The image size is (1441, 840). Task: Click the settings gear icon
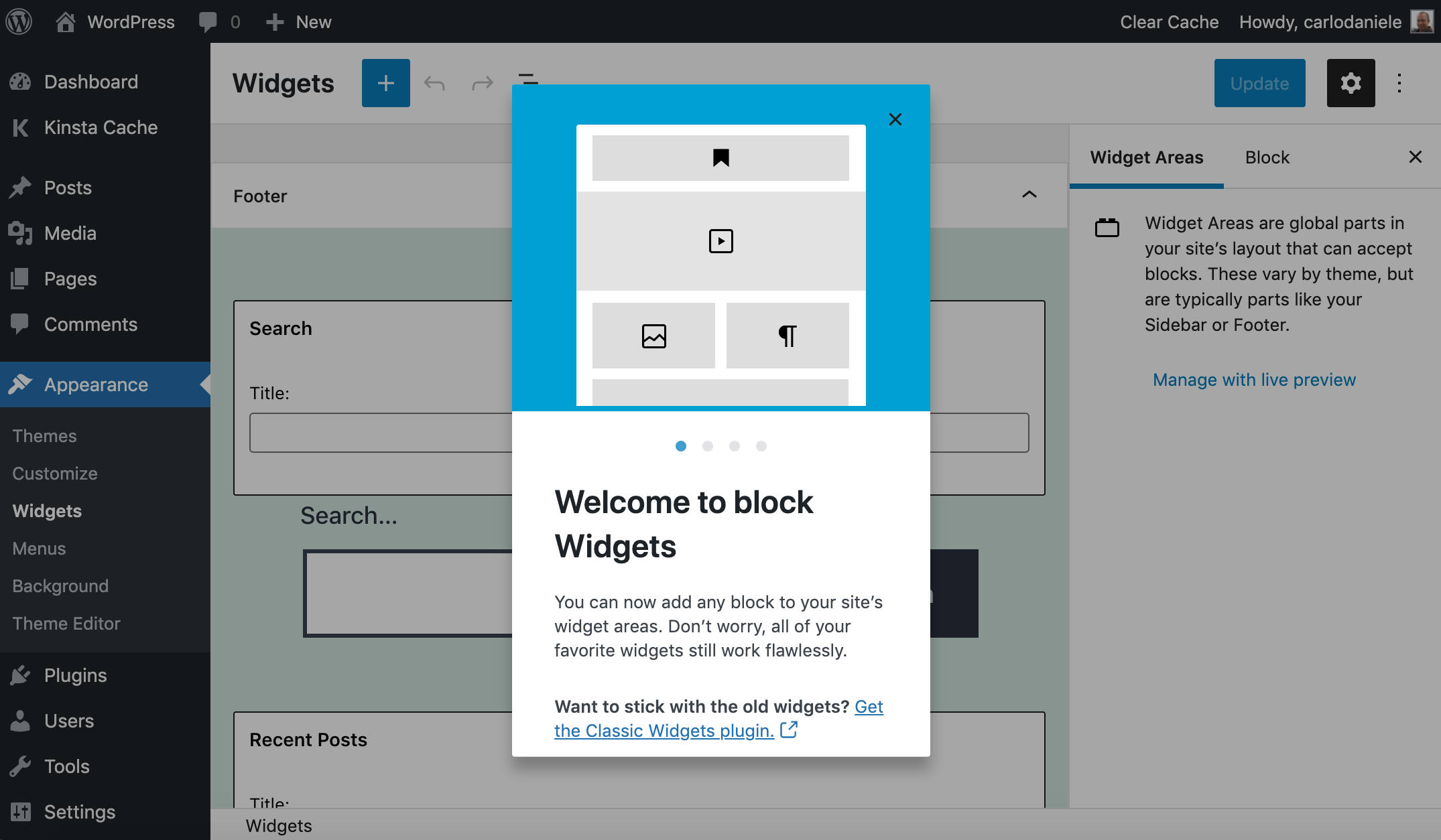coord(1350,82)
